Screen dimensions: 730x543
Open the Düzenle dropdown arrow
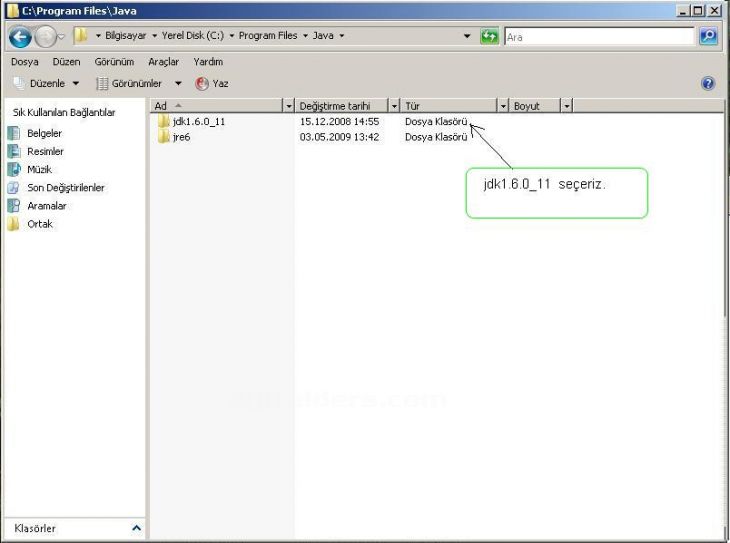click(76, 84)
